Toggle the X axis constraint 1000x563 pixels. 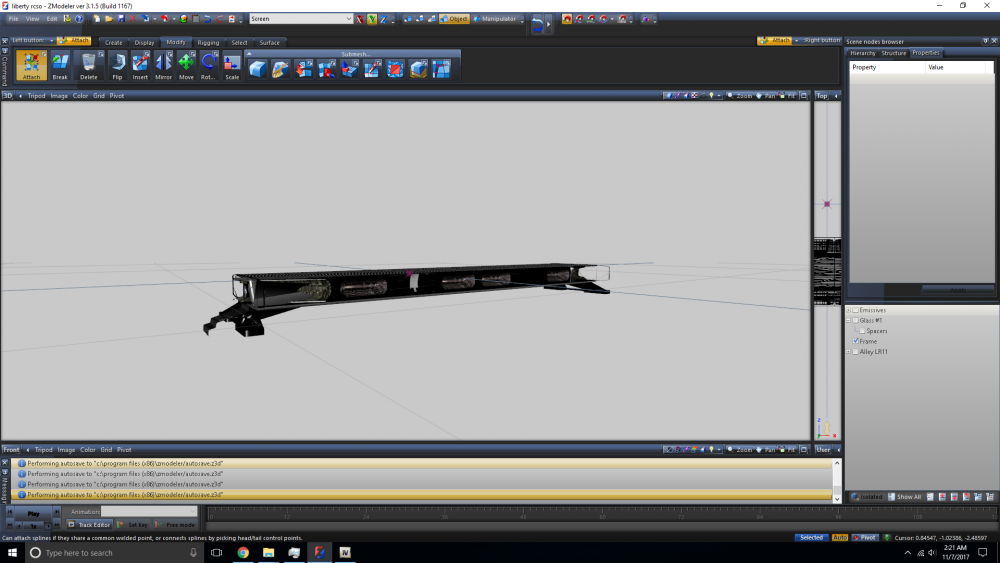click(360, 19)
